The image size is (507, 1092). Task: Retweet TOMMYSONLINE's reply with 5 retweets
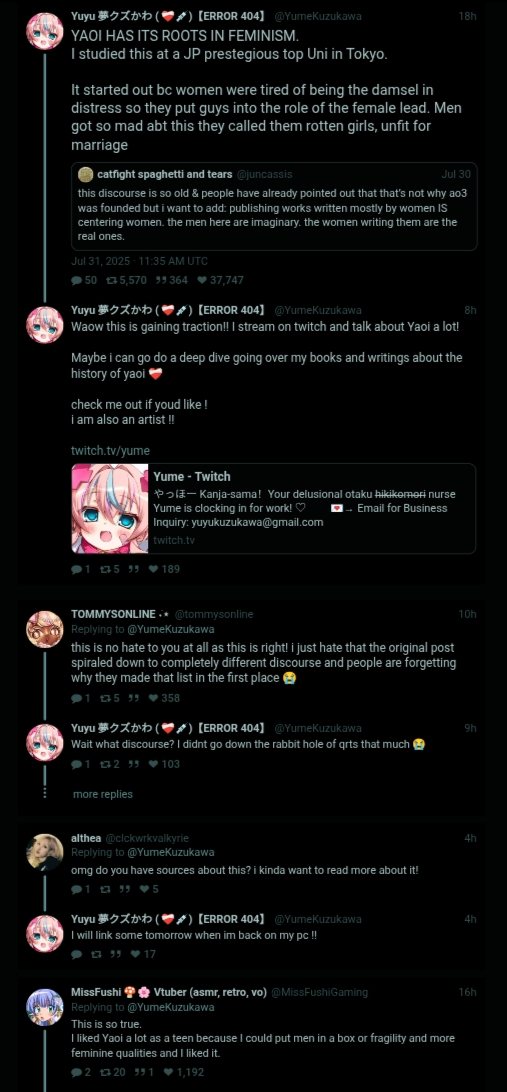point(105,698)
